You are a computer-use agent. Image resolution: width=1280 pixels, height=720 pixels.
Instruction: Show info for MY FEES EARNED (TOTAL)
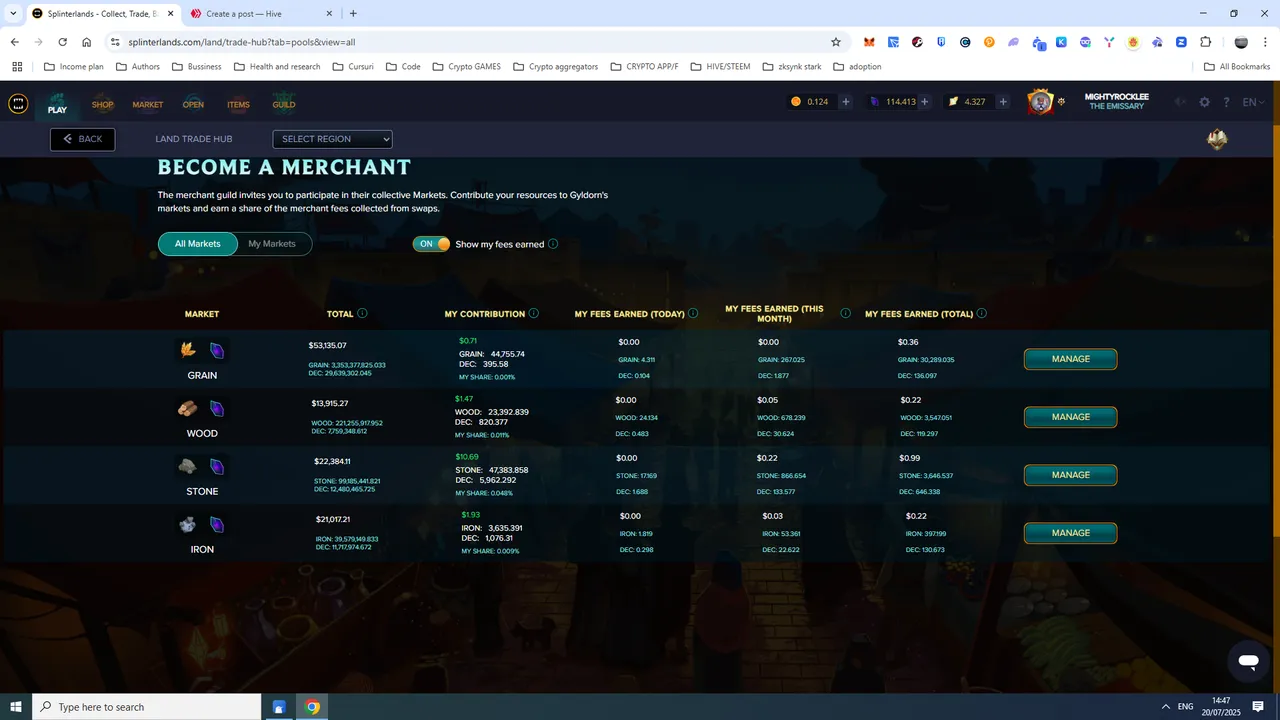click(x=982, y=313)
